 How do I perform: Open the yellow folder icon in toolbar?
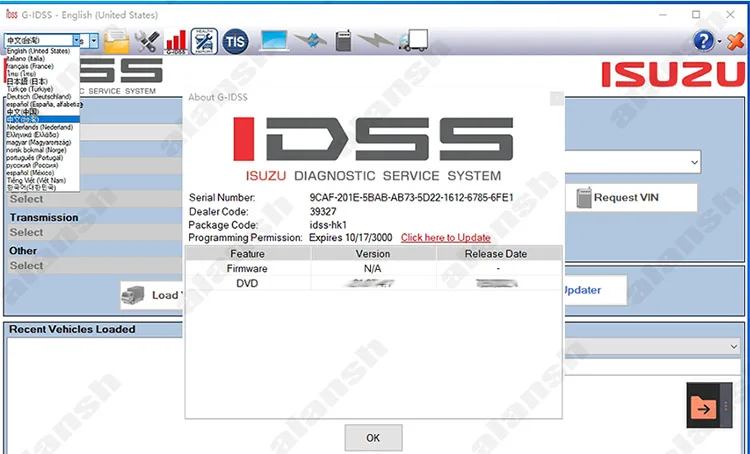tap(116, 41)
